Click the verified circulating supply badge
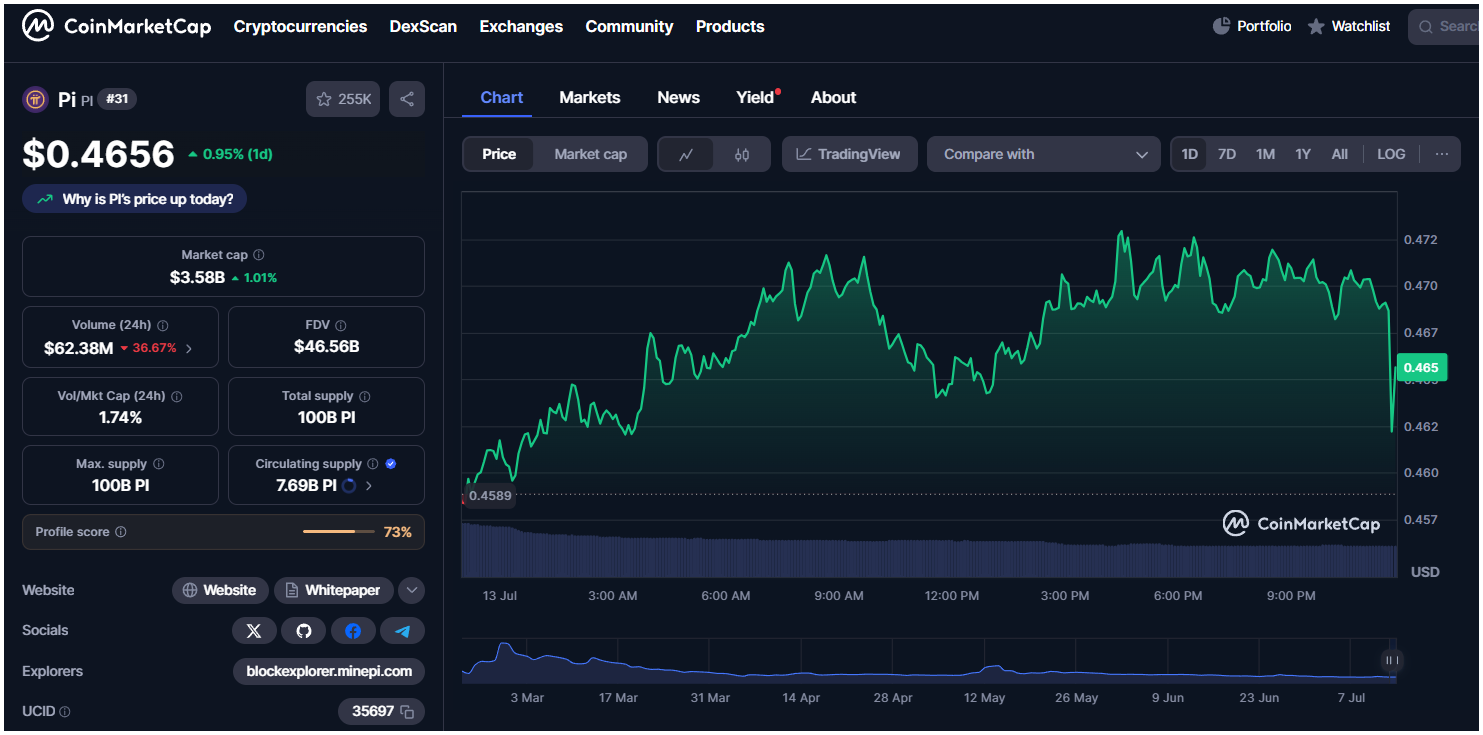The width and height of the screenshot is (1483, 735). [x=391, y=464]
